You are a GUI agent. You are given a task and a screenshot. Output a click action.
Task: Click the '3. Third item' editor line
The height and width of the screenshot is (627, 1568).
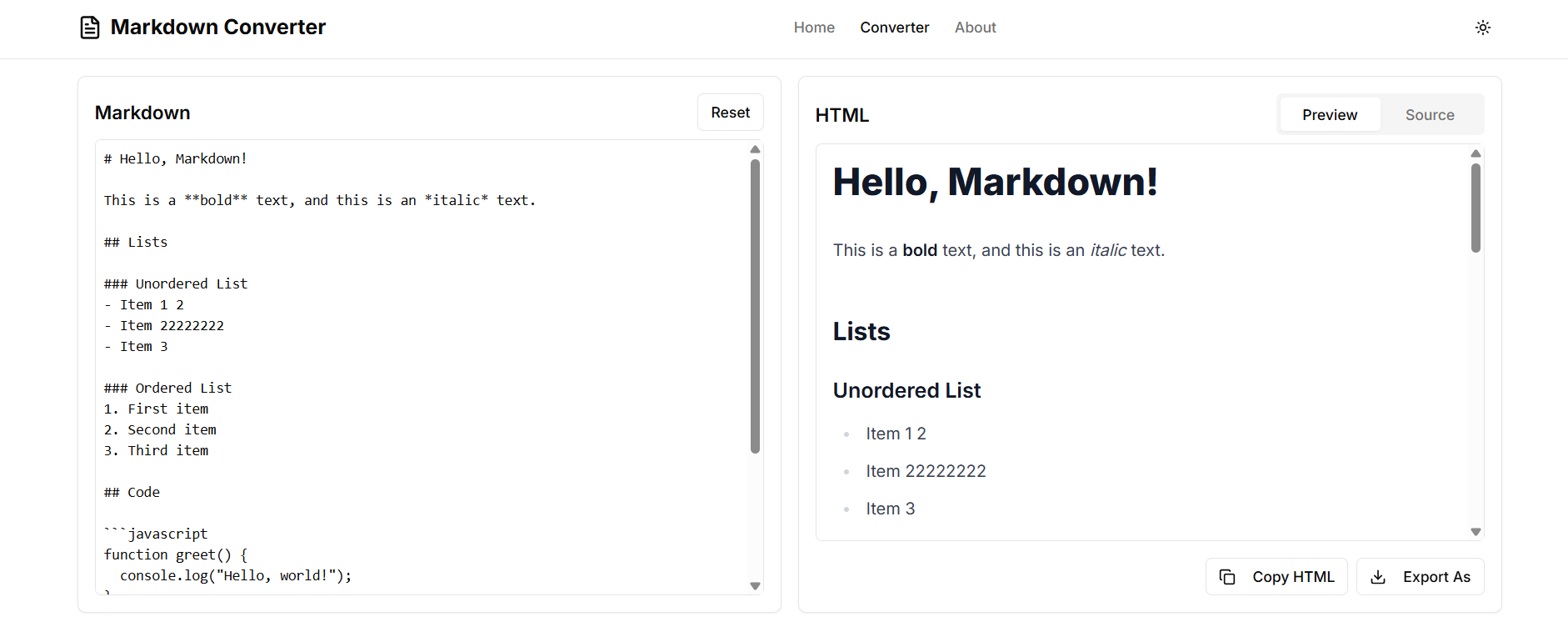pyautogui.click(x=156, y=450)
